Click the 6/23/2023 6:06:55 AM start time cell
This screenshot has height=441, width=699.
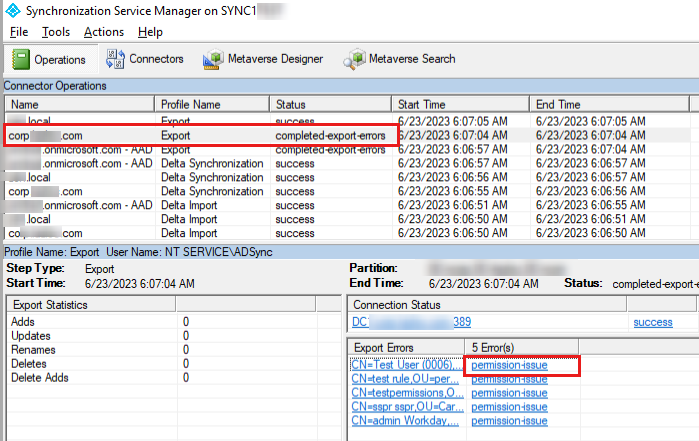(452, 191)
